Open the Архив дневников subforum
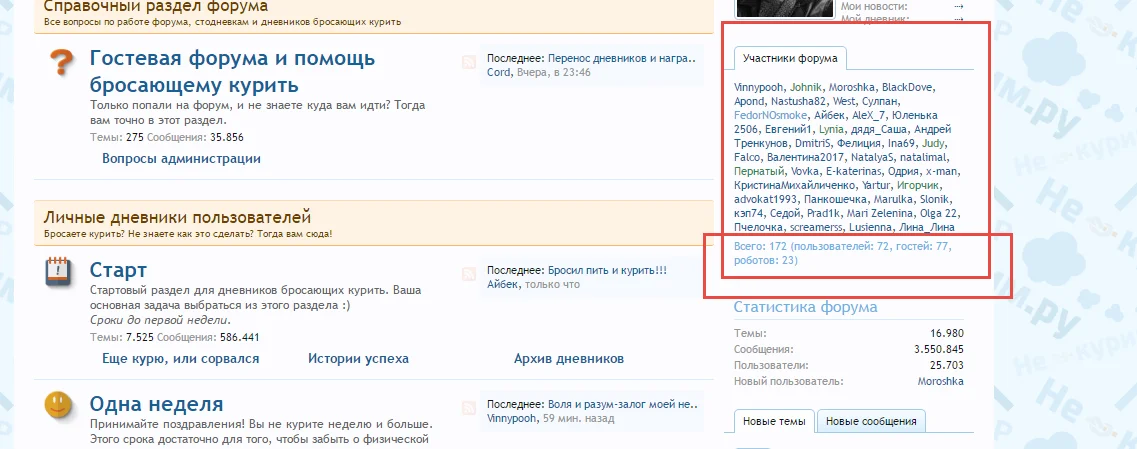 pyautogui.click(x=568, y=358)
